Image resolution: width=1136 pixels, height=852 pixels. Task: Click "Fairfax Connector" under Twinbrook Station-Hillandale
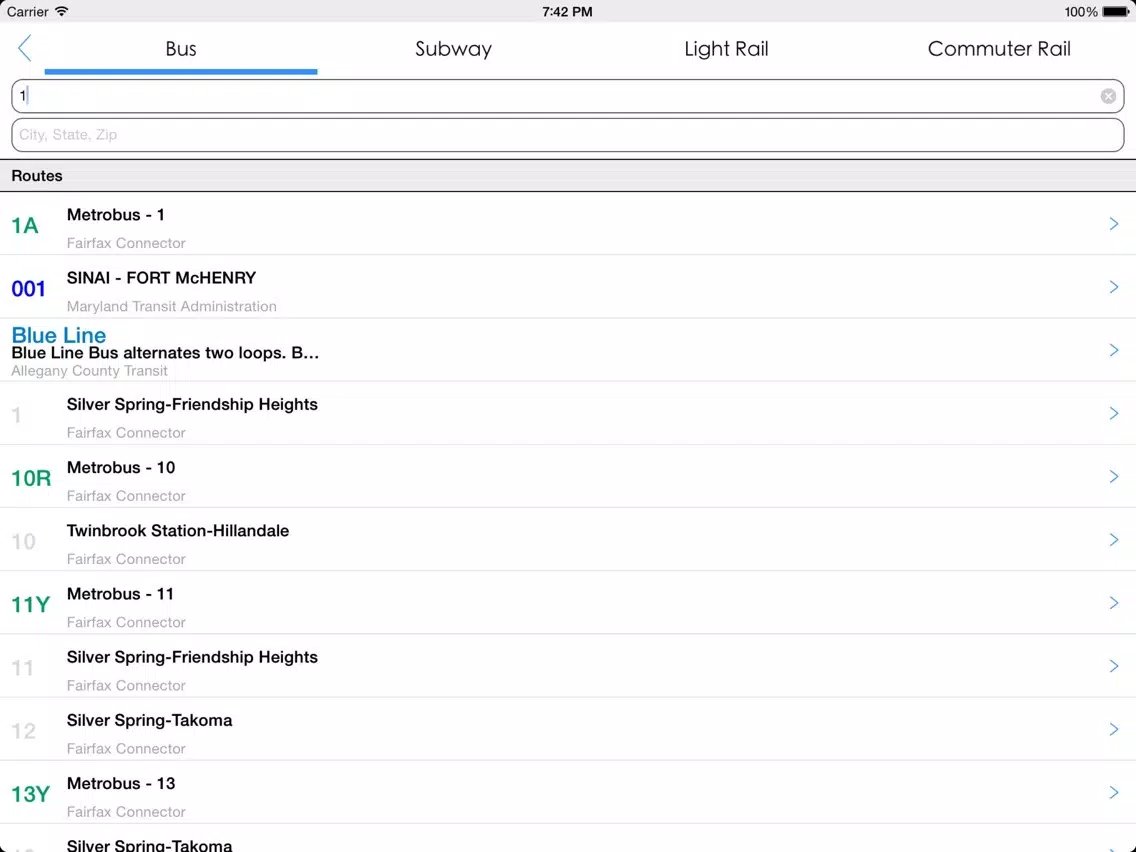coord(126,559)
